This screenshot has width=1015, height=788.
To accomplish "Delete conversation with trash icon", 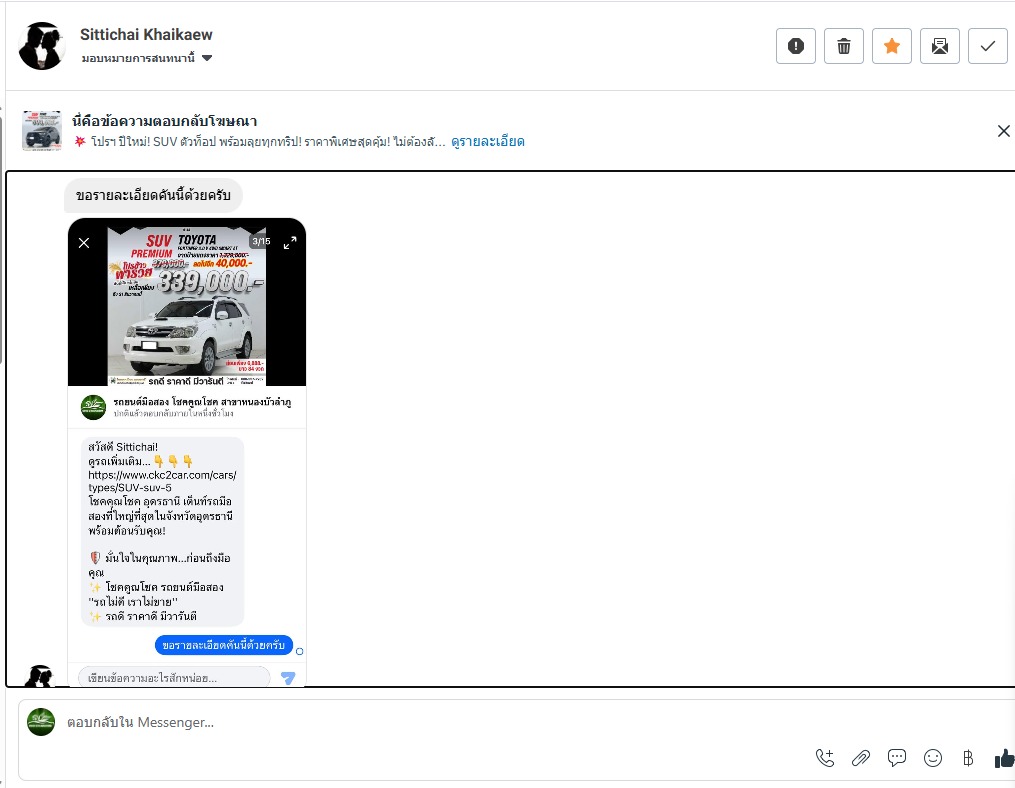I will [843, 46].
